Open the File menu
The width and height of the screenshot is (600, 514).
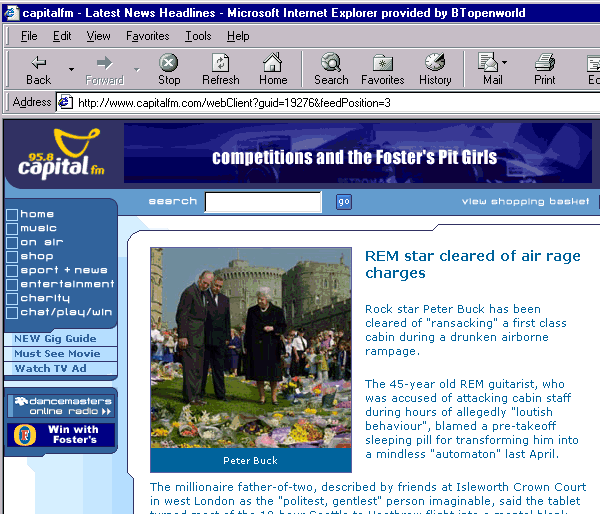pos(29,36)
